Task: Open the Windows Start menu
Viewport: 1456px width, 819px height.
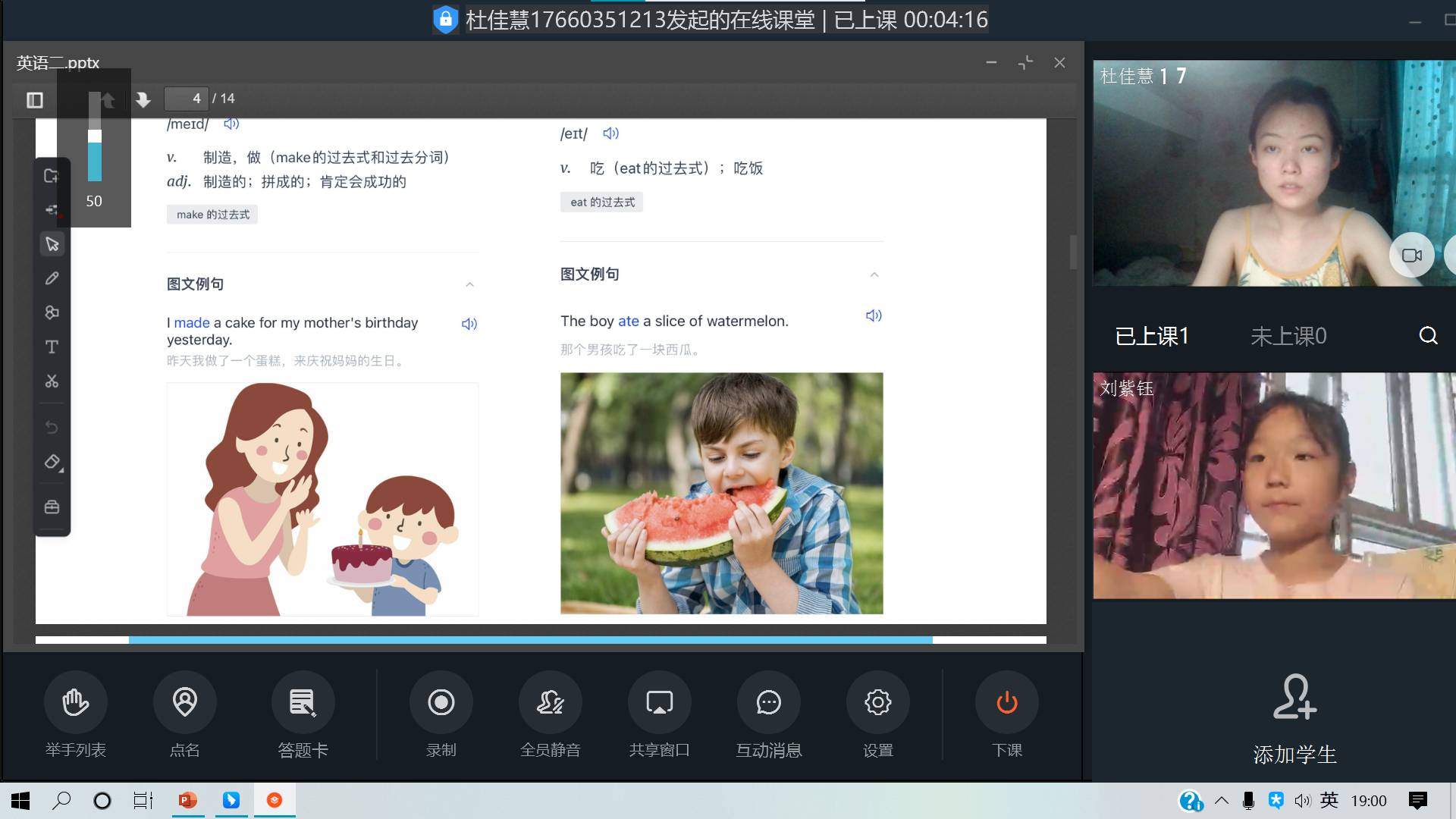Action: (20, 800)
